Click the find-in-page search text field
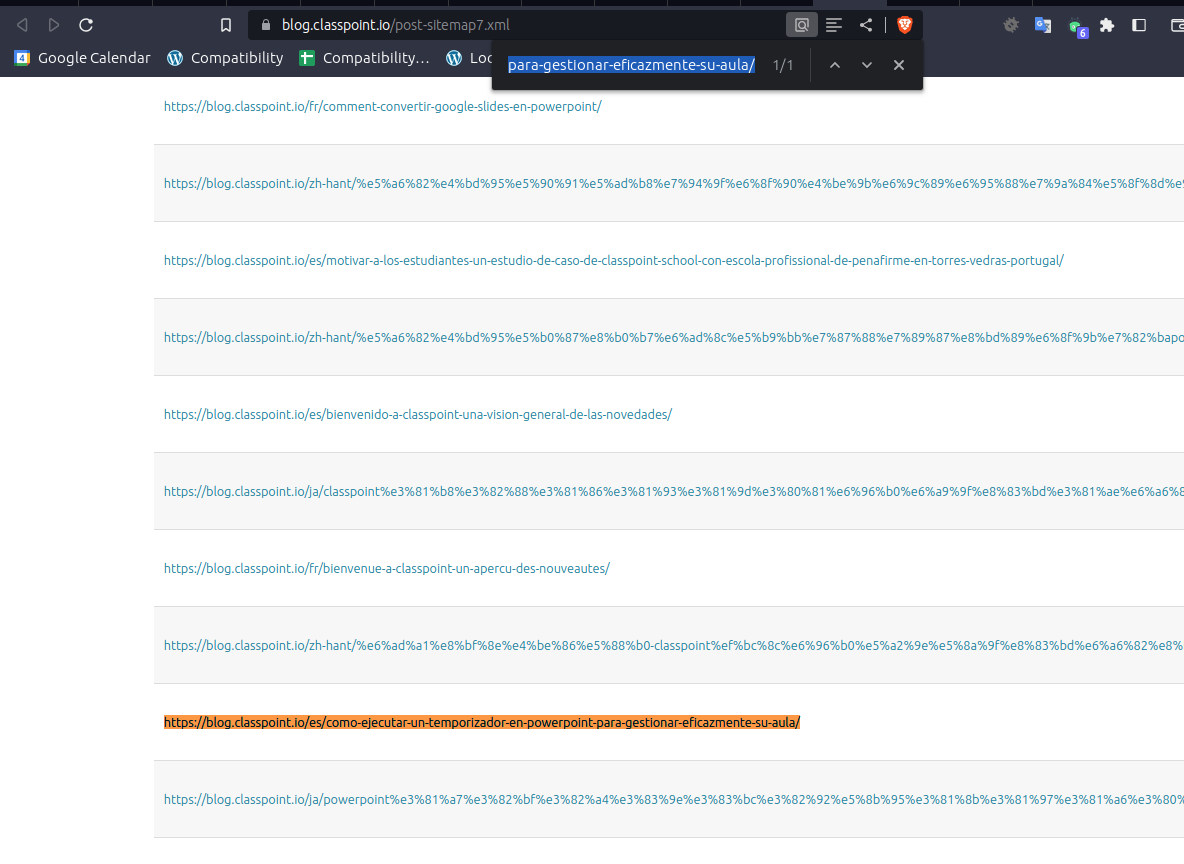The height and width of the screenshot is (864, 1184). pyautogui.click(x=631, y=65)
